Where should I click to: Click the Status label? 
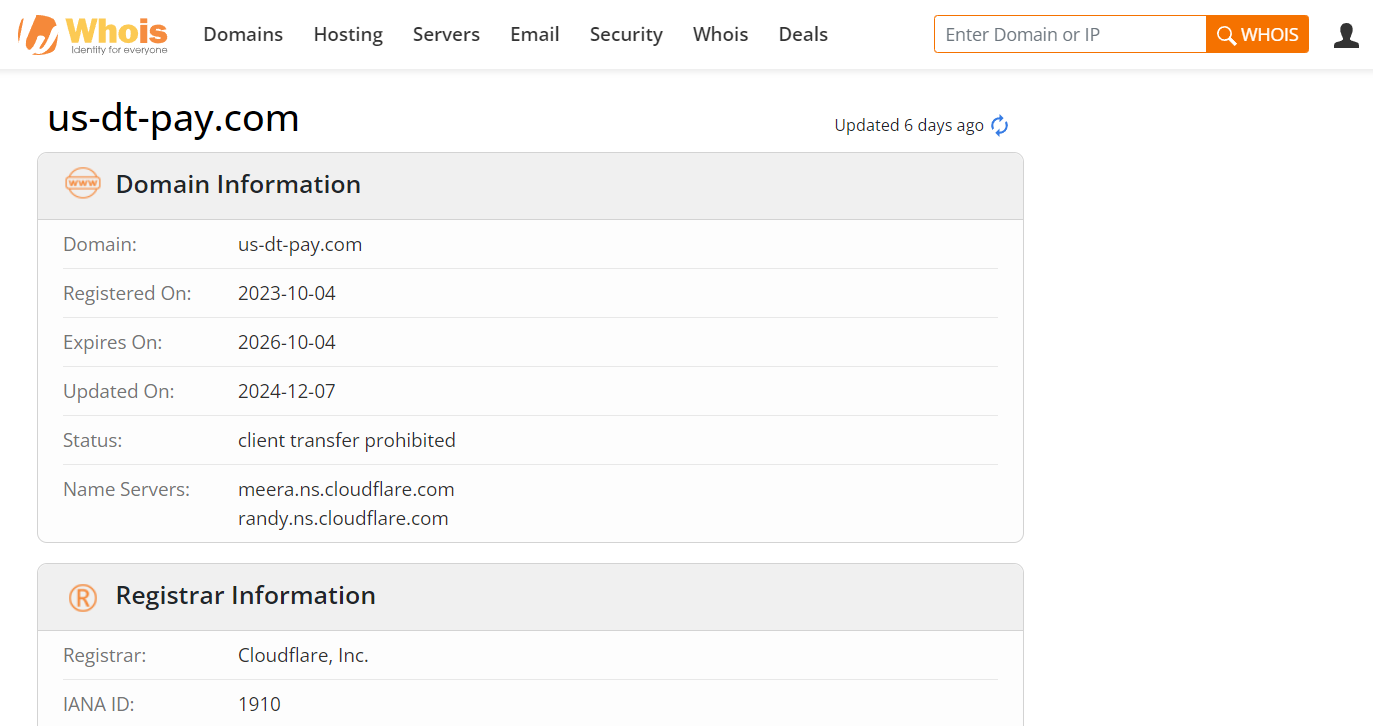pyautogui.click(x=92, y=440)
